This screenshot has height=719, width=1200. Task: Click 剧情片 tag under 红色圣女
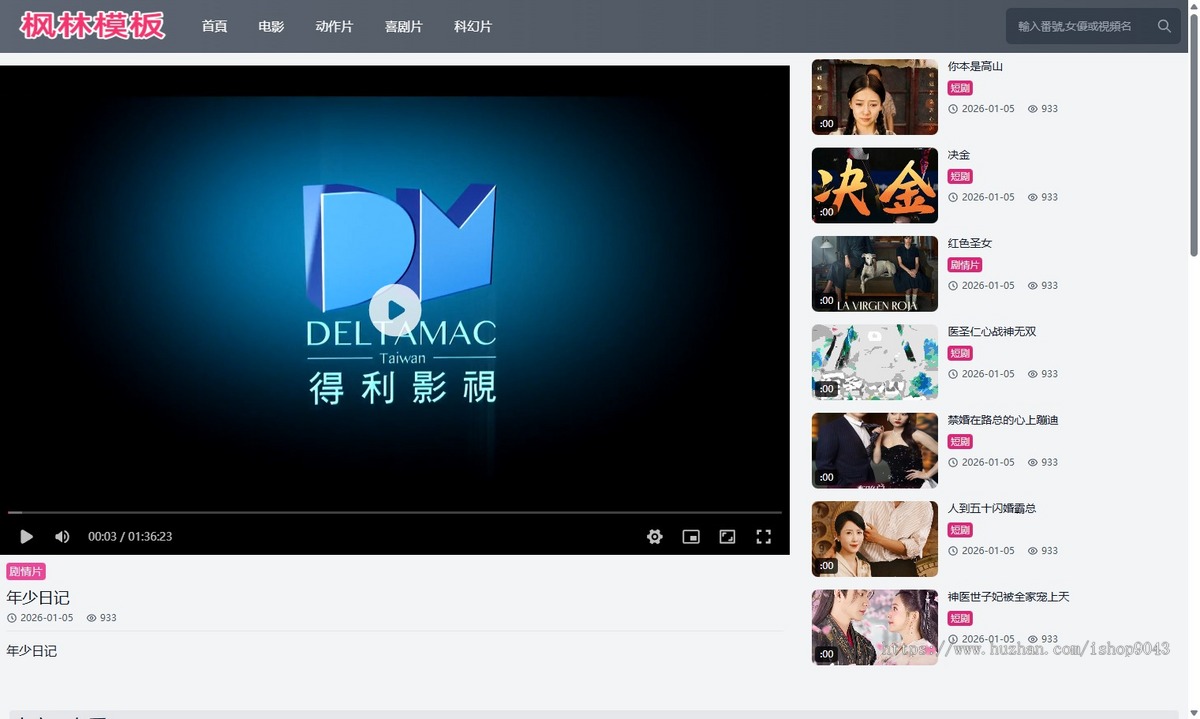[965, 265]
